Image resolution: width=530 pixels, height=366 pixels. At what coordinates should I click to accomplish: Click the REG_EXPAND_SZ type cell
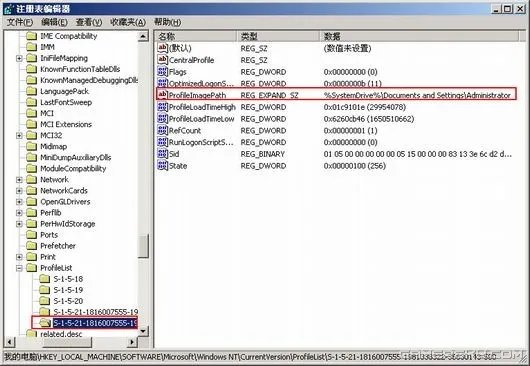point(269,95)
